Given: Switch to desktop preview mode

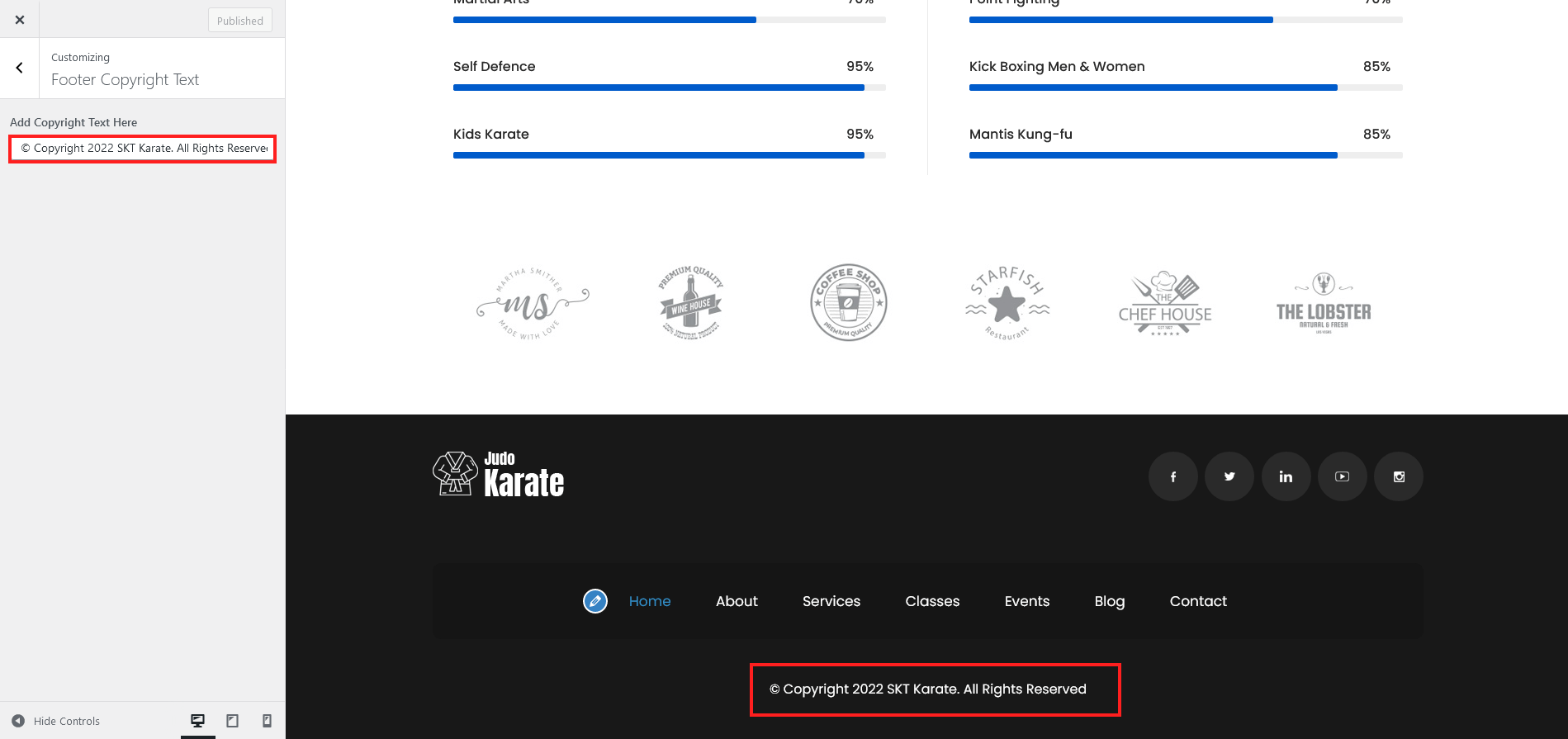Looking at the screenshot, I should pyautogui.click(x=198, y=721).
